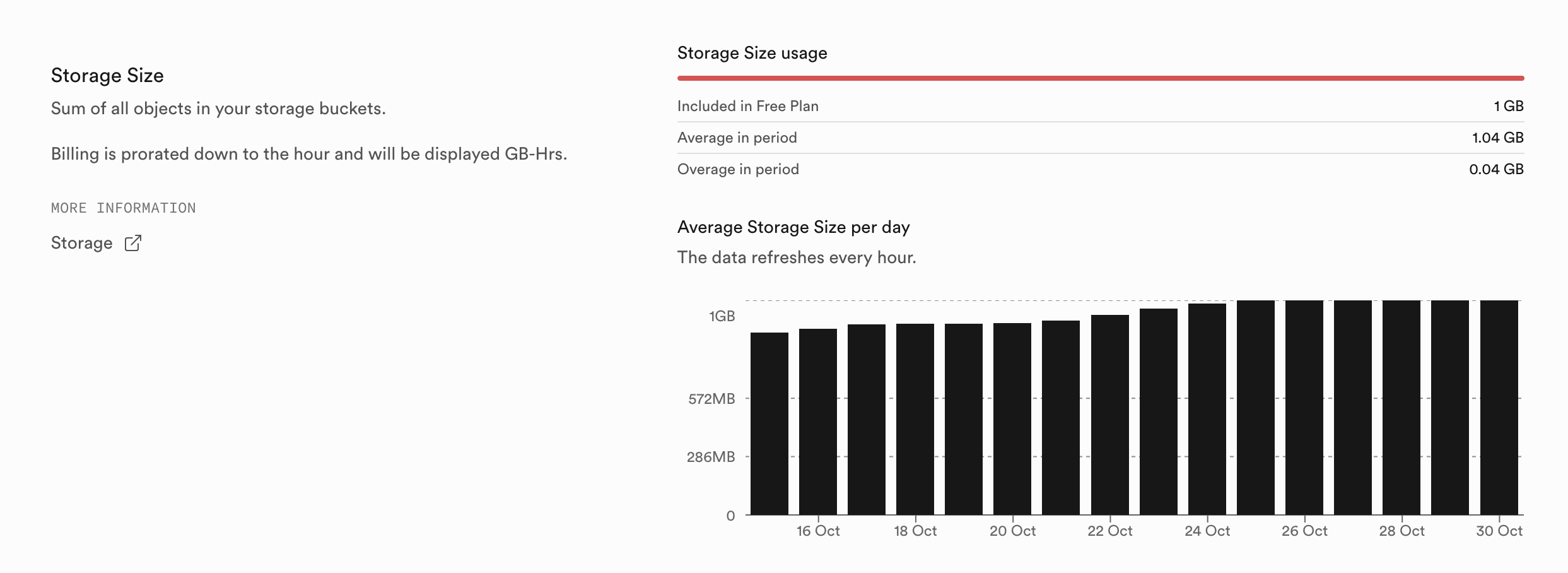Image resolution: width=1568 pixels, height=573 pixels.
Task: Click the 1GB y-axis label
Action: (722, 316)
